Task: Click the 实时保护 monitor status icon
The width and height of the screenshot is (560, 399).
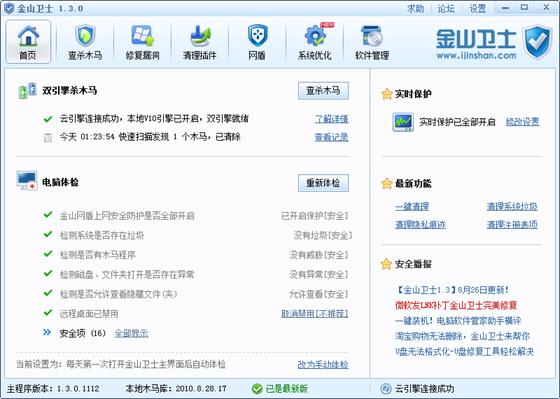Action: point(403,122)
